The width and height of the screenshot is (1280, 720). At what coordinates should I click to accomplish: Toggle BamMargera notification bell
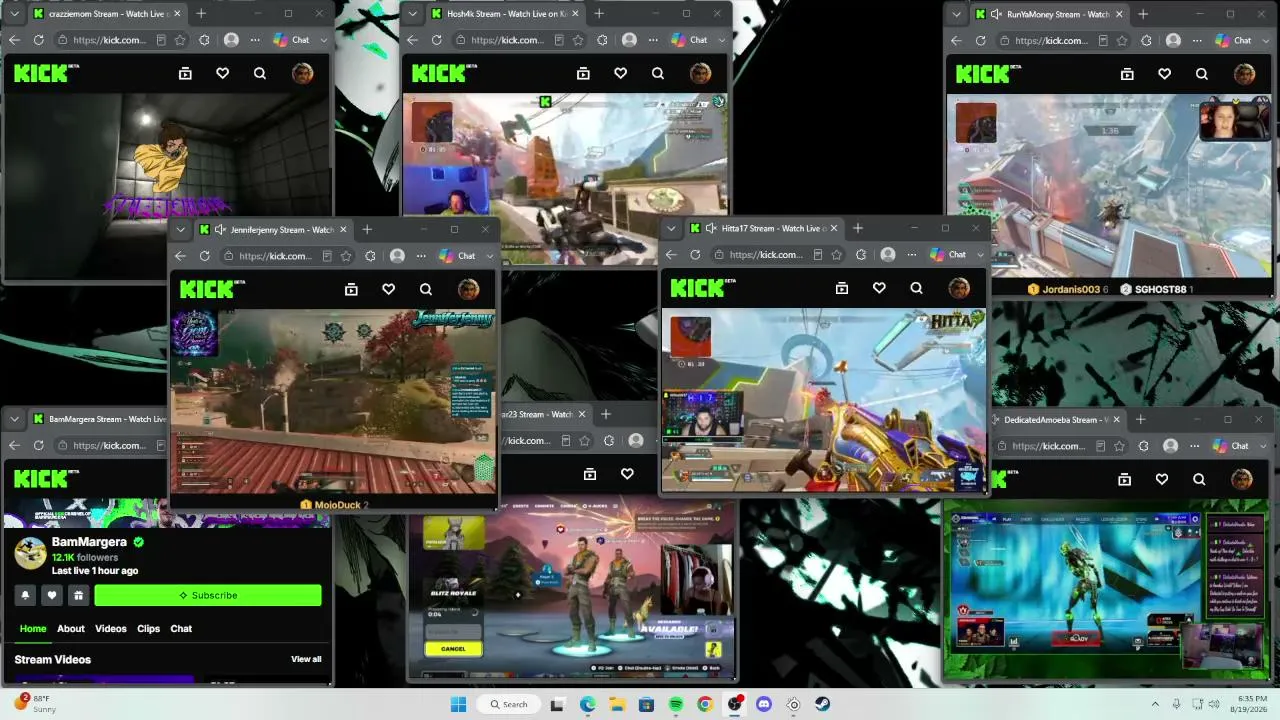point(26,595)
